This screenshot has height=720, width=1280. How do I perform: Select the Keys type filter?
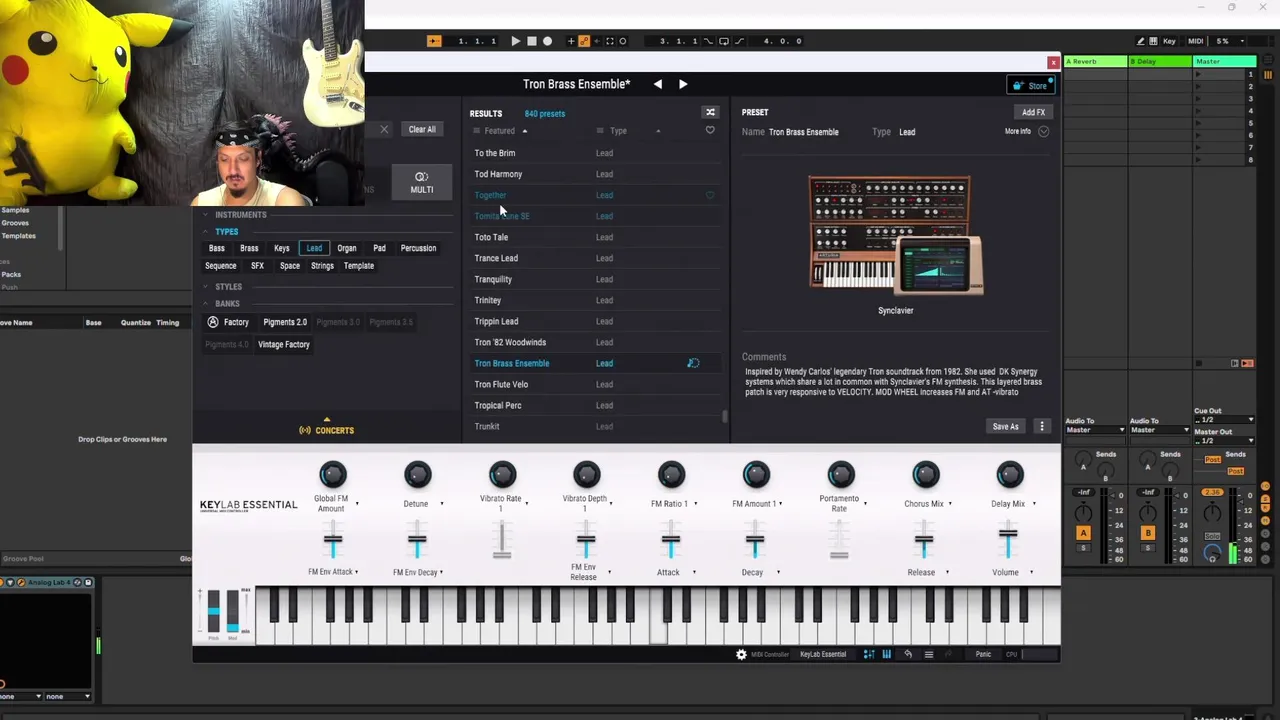pos(282,248)
